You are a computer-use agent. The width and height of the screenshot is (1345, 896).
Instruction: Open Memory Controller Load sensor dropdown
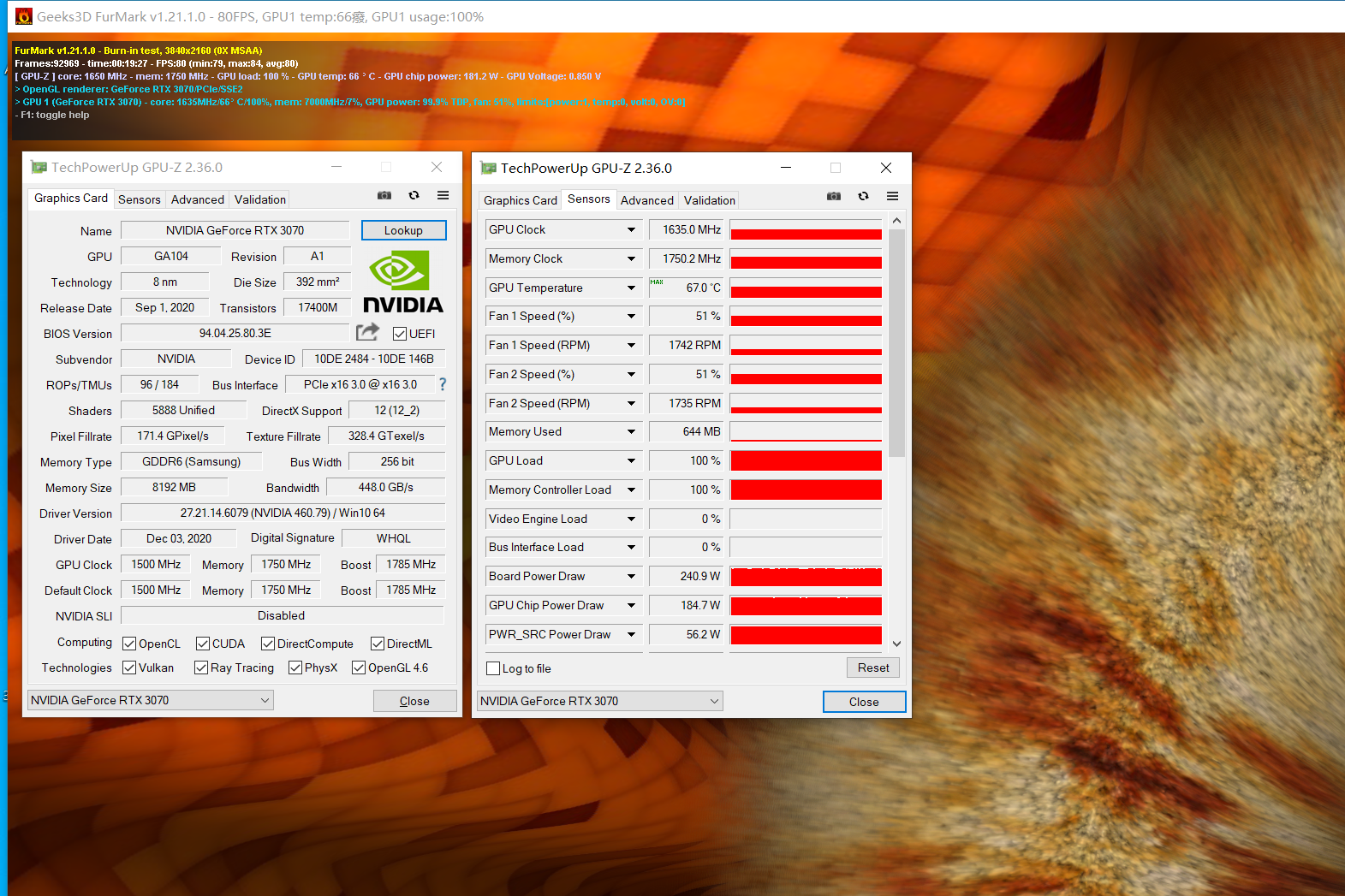(x=631, y=490)
